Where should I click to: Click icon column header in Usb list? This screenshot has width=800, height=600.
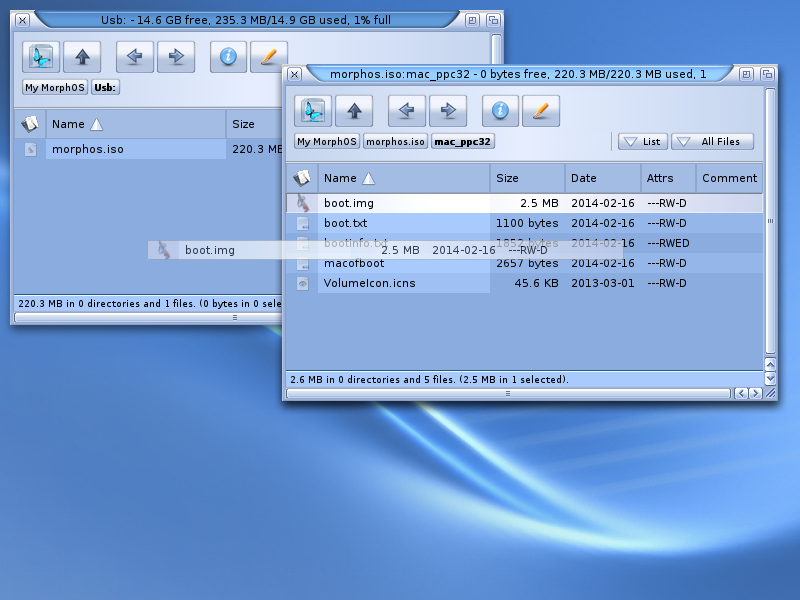pyautogui.click(x=30, y=124)
